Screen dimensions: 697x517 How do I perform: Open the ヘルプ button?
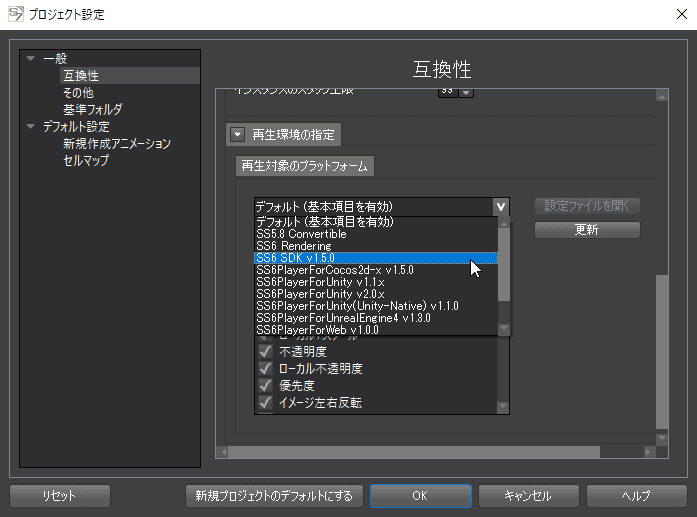coord(637,496)
